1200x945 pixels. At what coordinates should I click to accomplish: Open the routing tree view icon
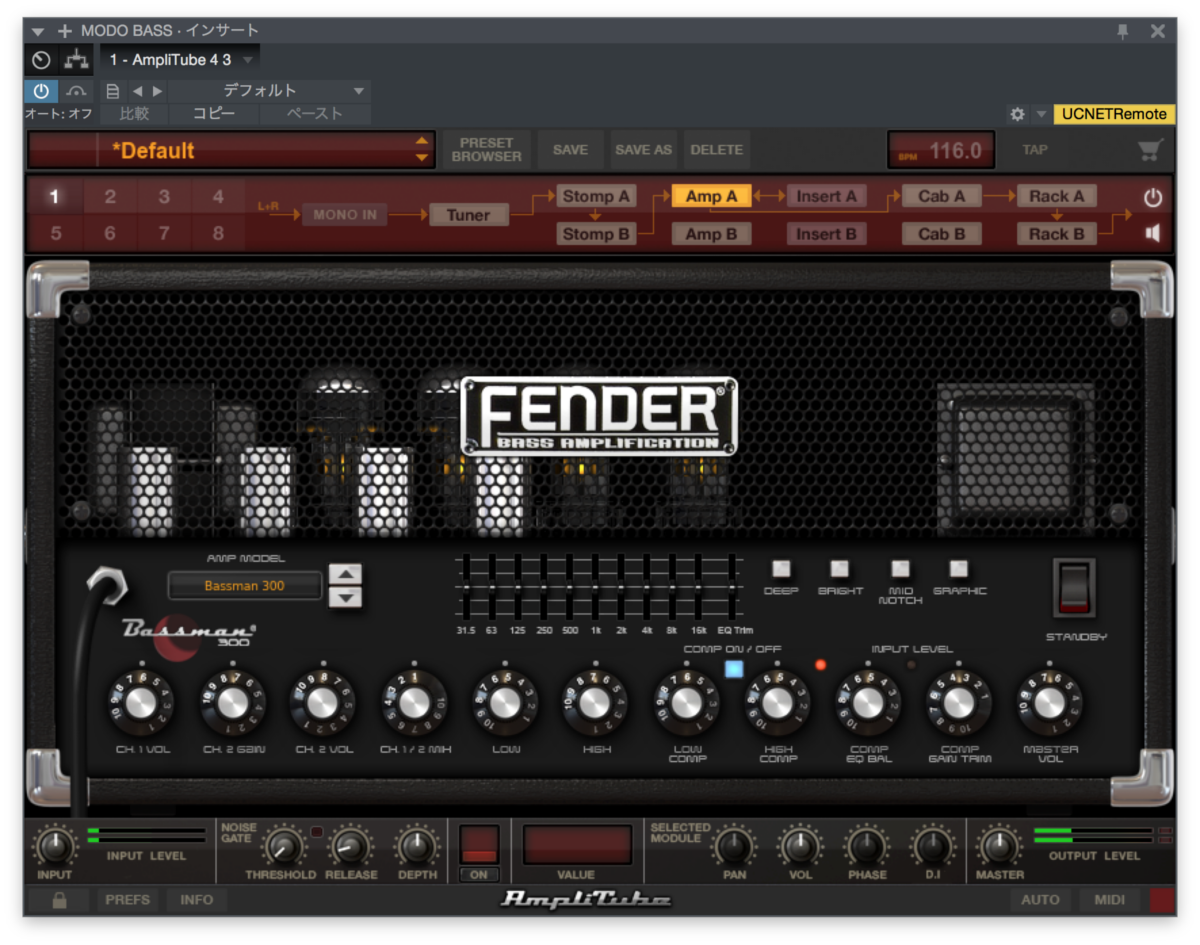pyautogui.click(x=76, y=60)
